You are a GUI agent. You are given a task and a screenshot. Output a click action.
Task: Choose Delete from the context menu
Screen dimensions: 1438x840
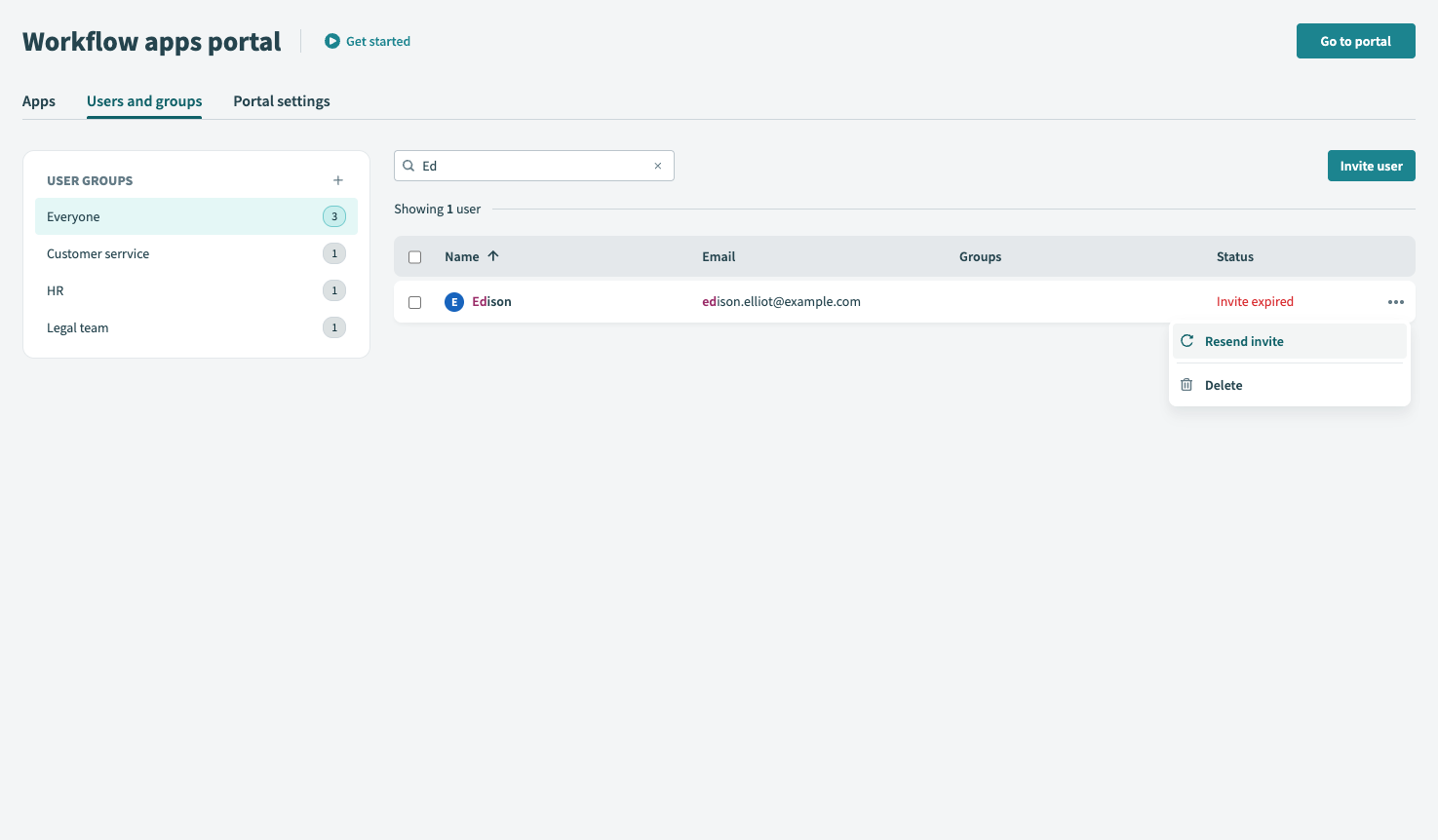1224,385
